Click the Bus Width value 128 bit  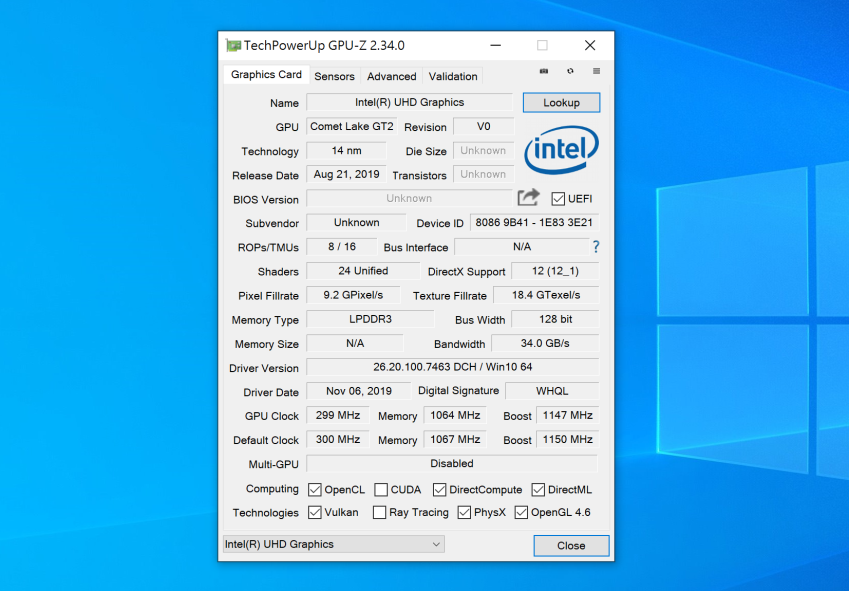[x=555, y=319]
